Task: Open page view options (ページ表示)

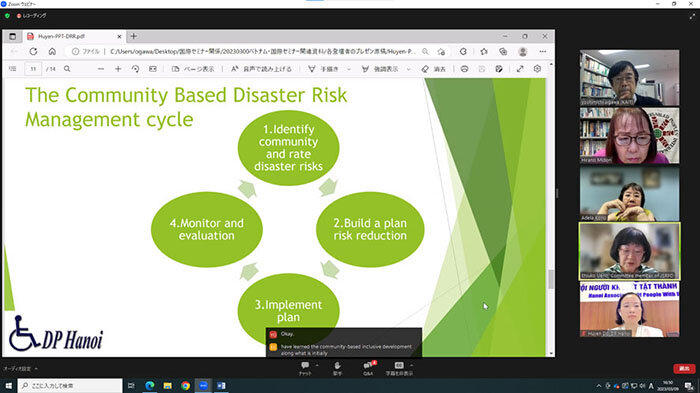Action: (193, 69)
